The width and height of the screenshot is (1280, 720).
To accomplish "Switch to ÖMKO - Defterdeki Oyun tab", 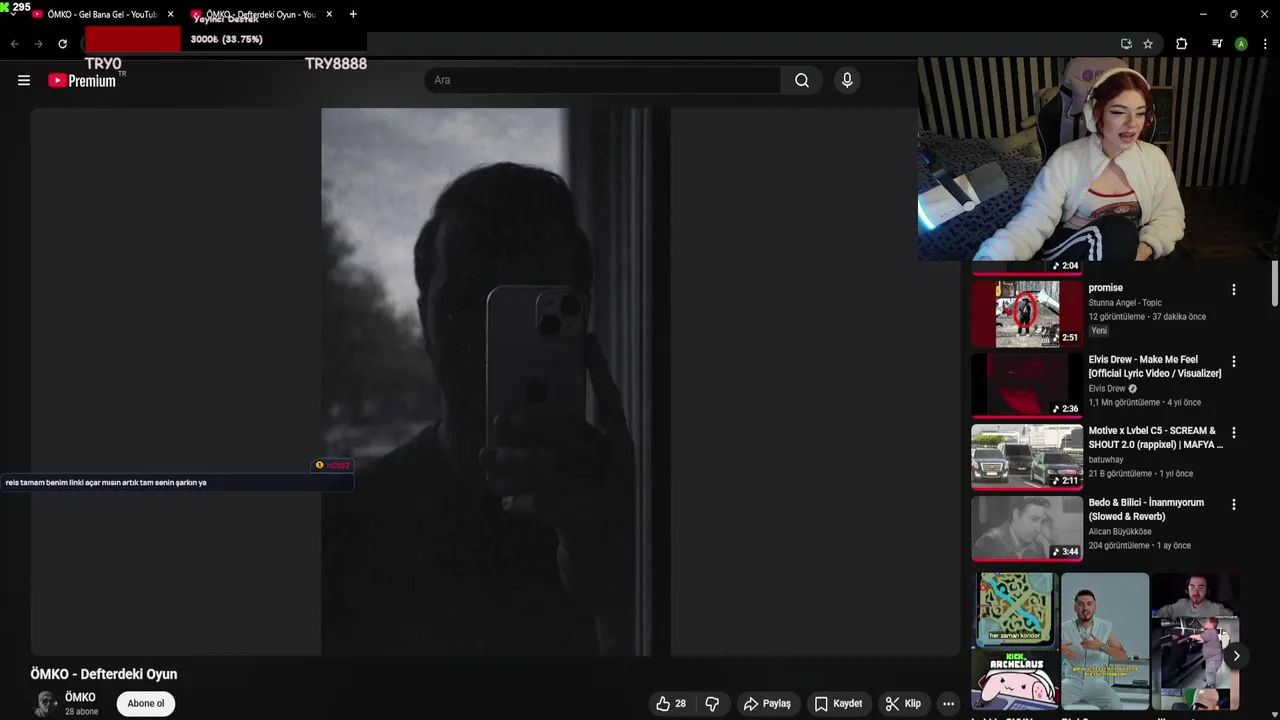I will (x=262, y=15).
